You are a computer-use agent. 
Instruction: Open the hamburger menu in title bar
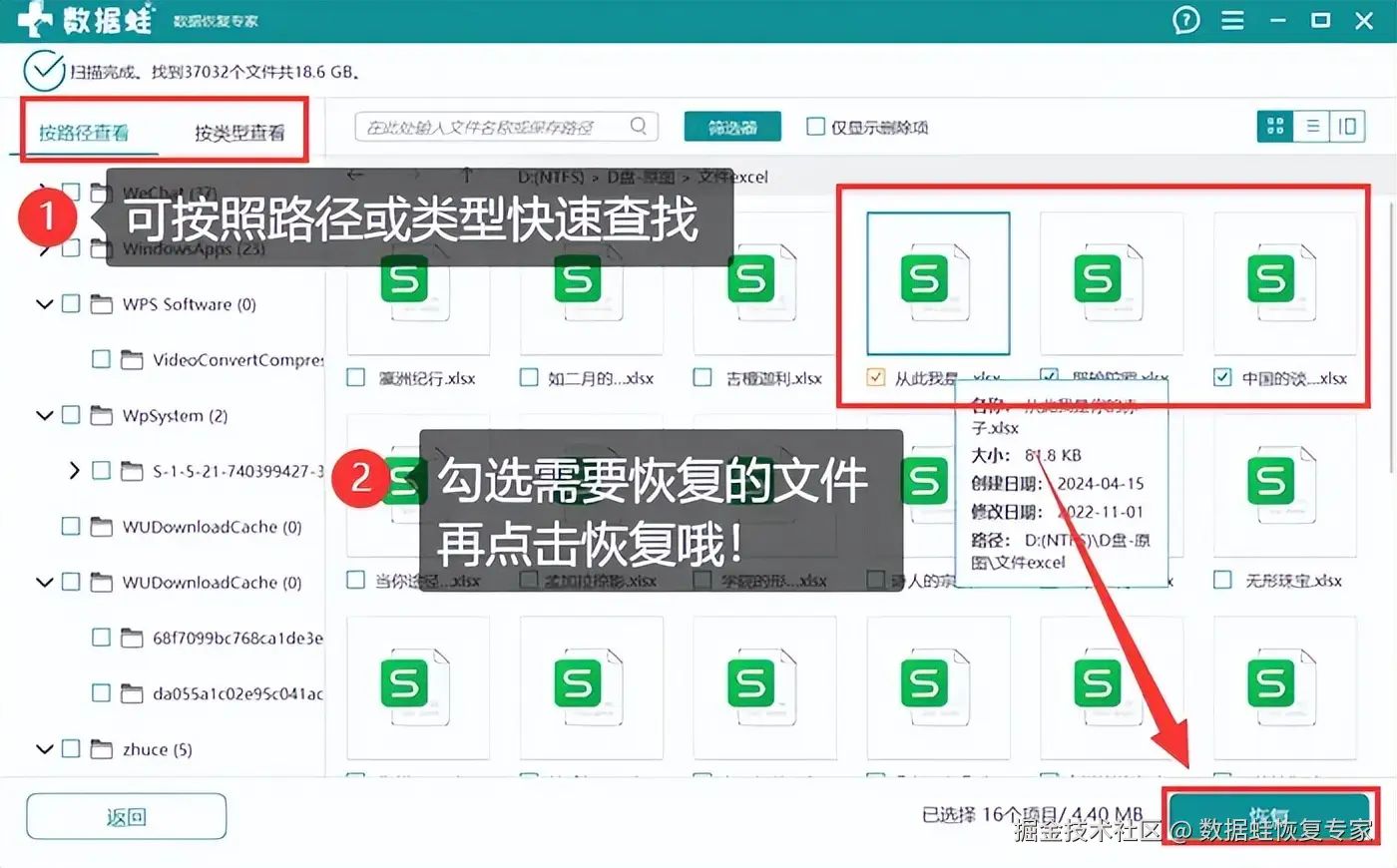[x=1232, y=20]
